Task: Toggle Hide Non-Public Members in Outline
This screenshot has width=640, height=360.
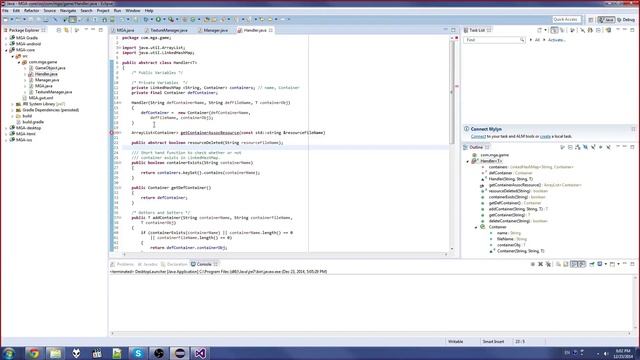Action: coord(600,147)
